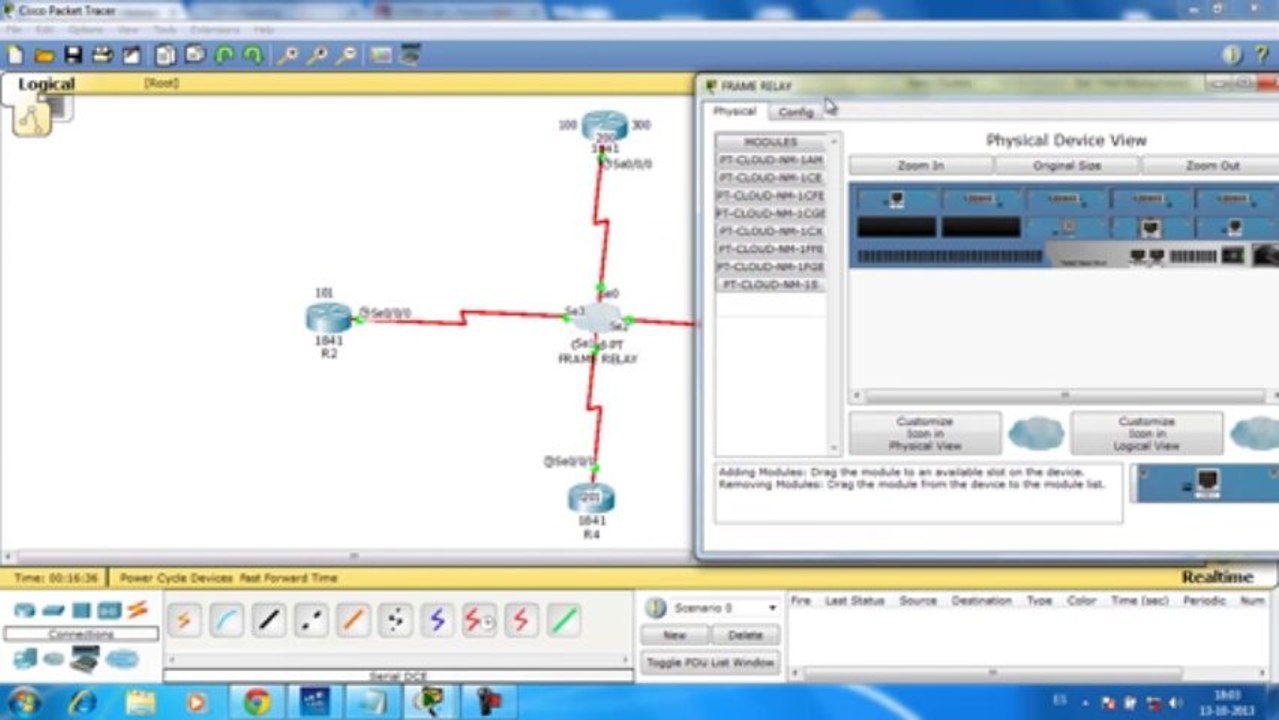This screenshot has width=1279, height=720.
Task: Choose the green Octal cable icon
Action: pos(564,621)
